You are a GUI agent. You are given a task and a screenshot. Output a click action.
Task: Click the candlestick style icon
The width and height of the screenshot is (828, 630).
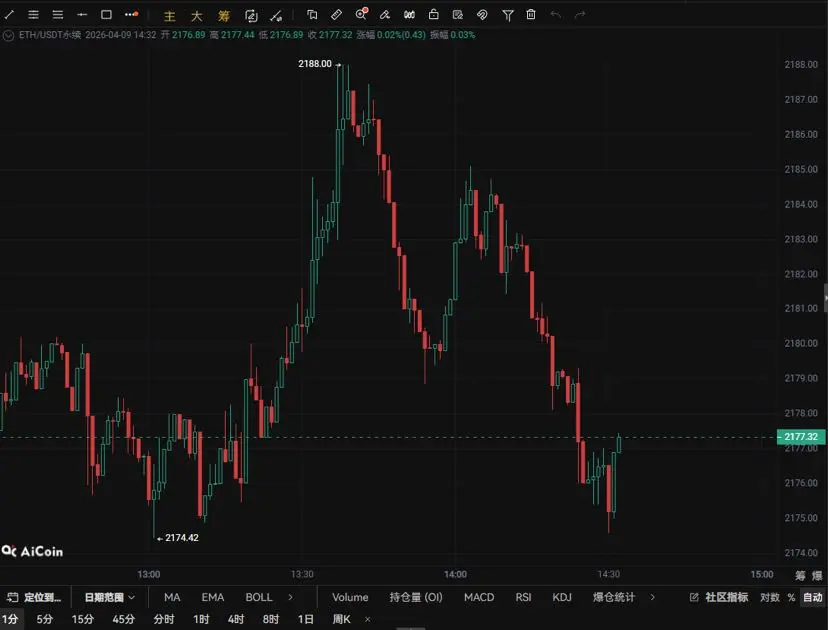[x=409, y=15]
